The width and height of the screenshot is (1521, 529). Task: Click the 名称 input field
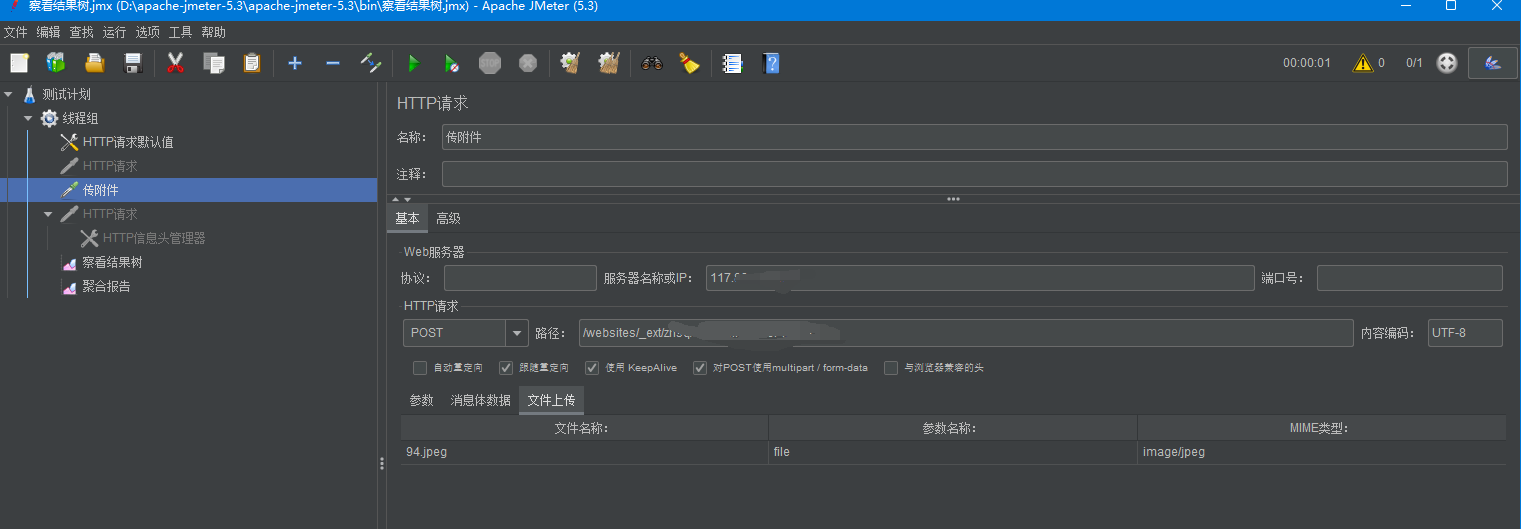[974, 137]
